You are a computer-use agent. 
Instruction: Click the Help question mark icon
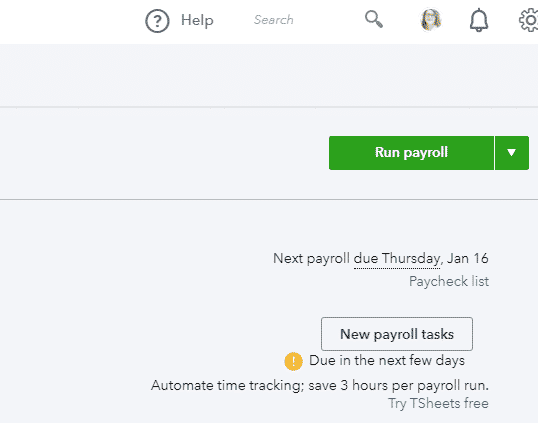[157, 21]
